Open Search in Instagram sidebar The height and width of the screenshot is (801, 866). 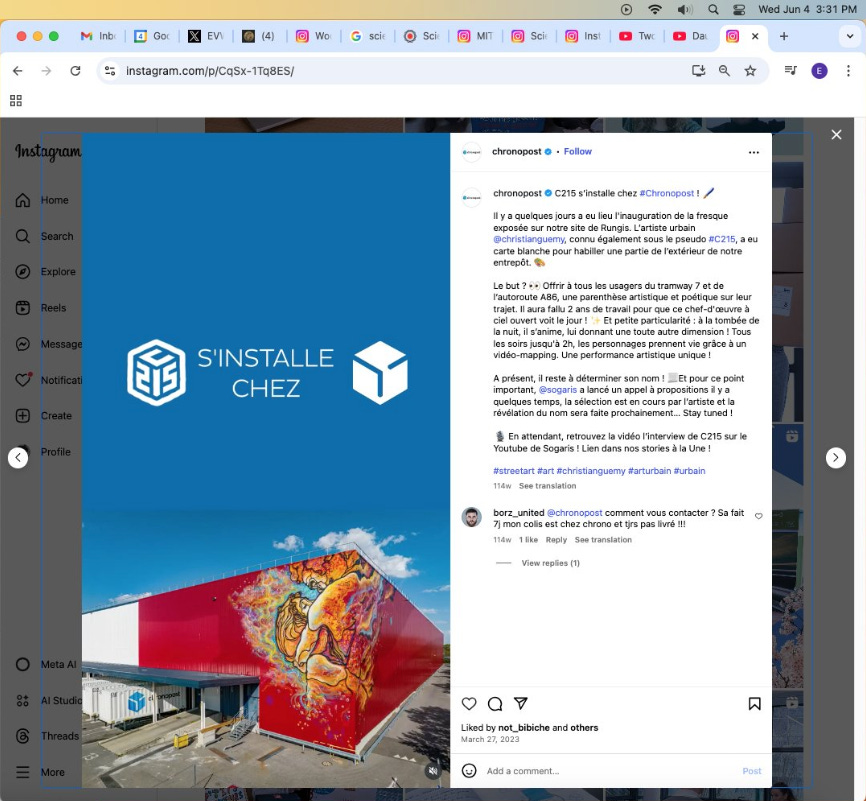pyautogui.click(x=44, y=236)
